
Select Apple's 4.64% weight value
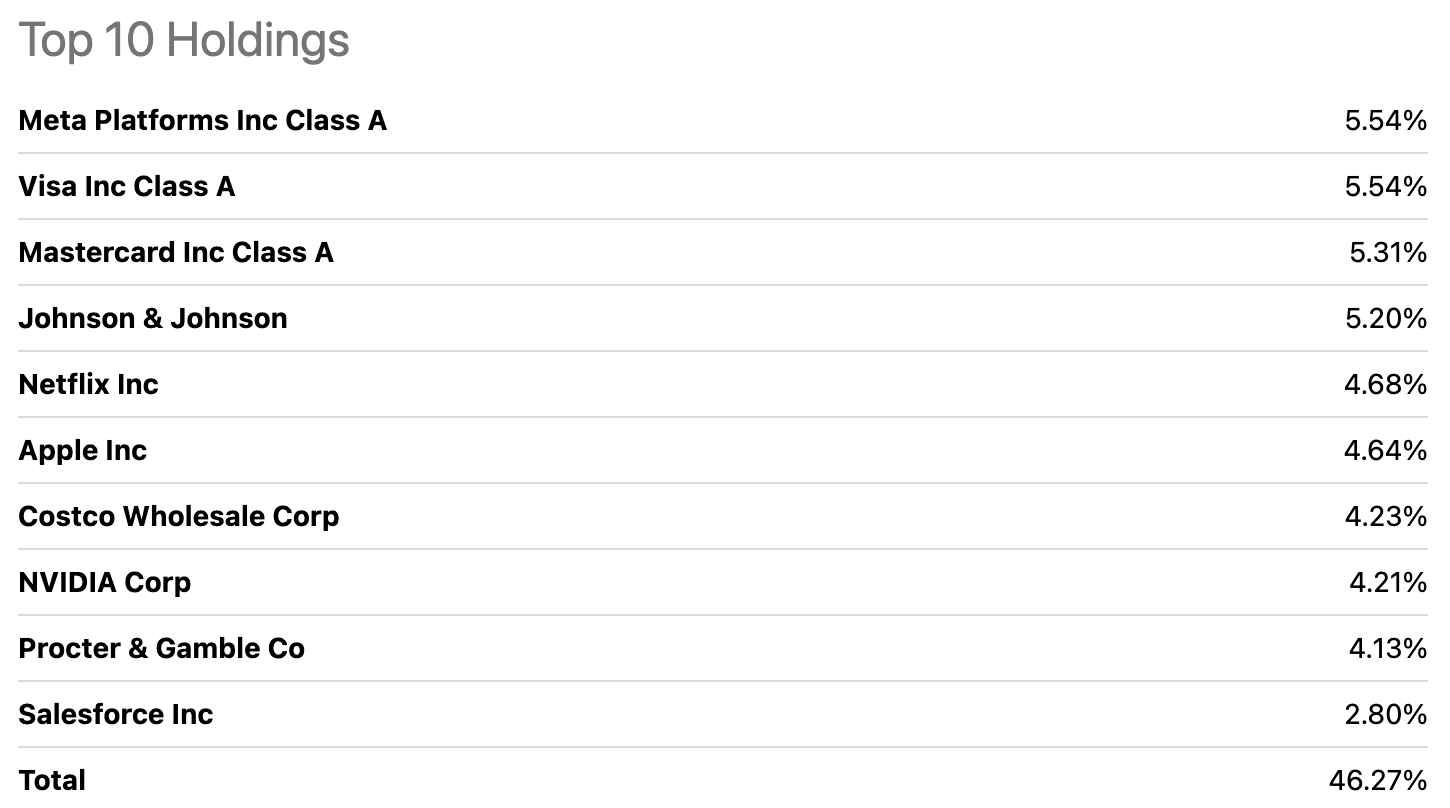pos(1385,451)
